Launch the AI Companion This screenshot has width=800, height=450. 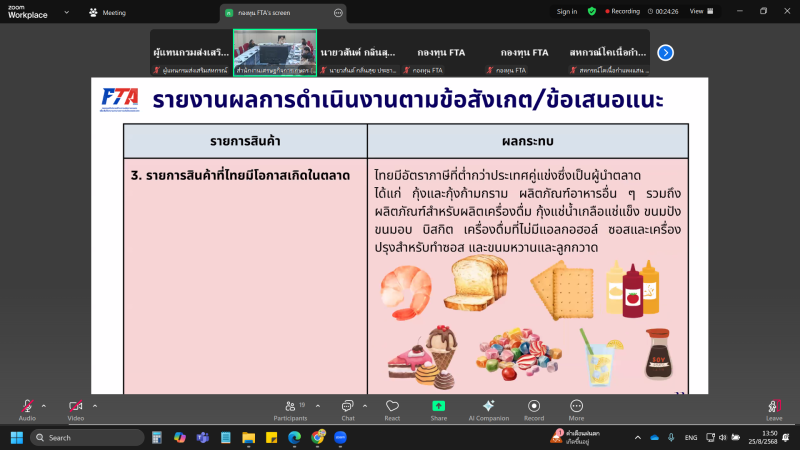tap(488, 408)
